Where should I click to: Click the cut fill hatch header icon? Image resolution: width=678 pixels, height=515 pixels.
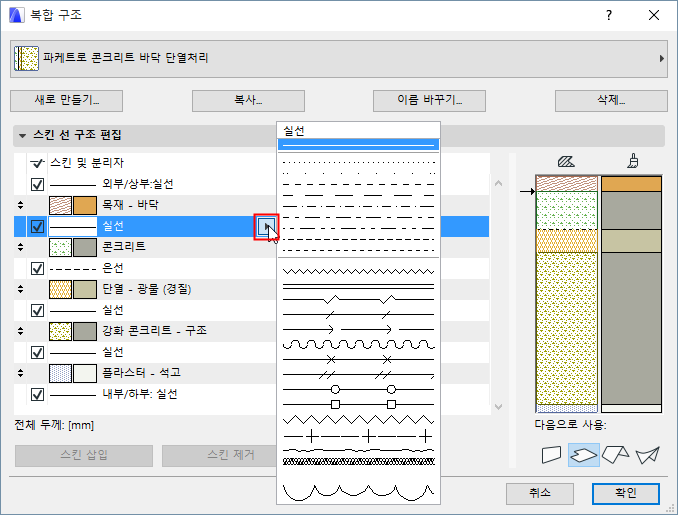click(x=566, y=162)
